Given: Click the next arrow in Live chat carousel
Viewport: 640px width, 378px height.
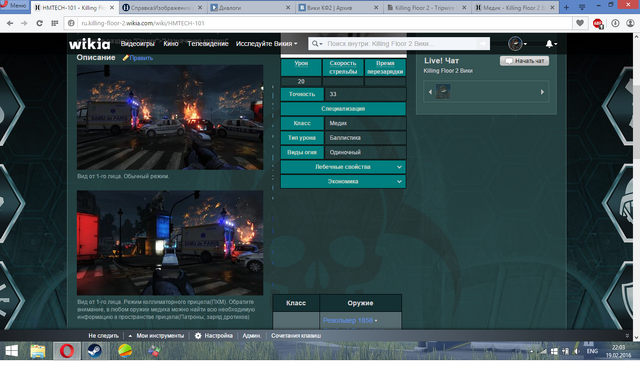Looking at the screenshot, I should tap(542, 92).
